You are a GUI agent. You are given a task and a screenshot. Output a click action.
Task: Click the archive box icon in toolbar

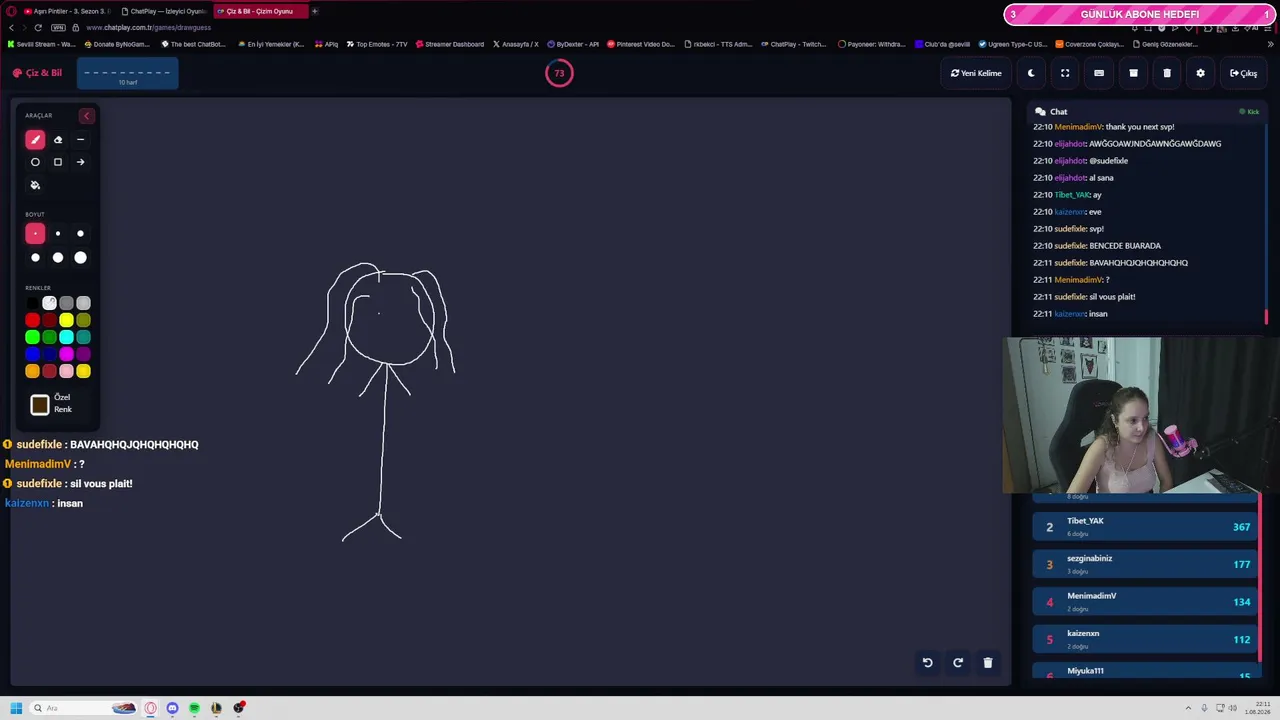coord(1133,73)
